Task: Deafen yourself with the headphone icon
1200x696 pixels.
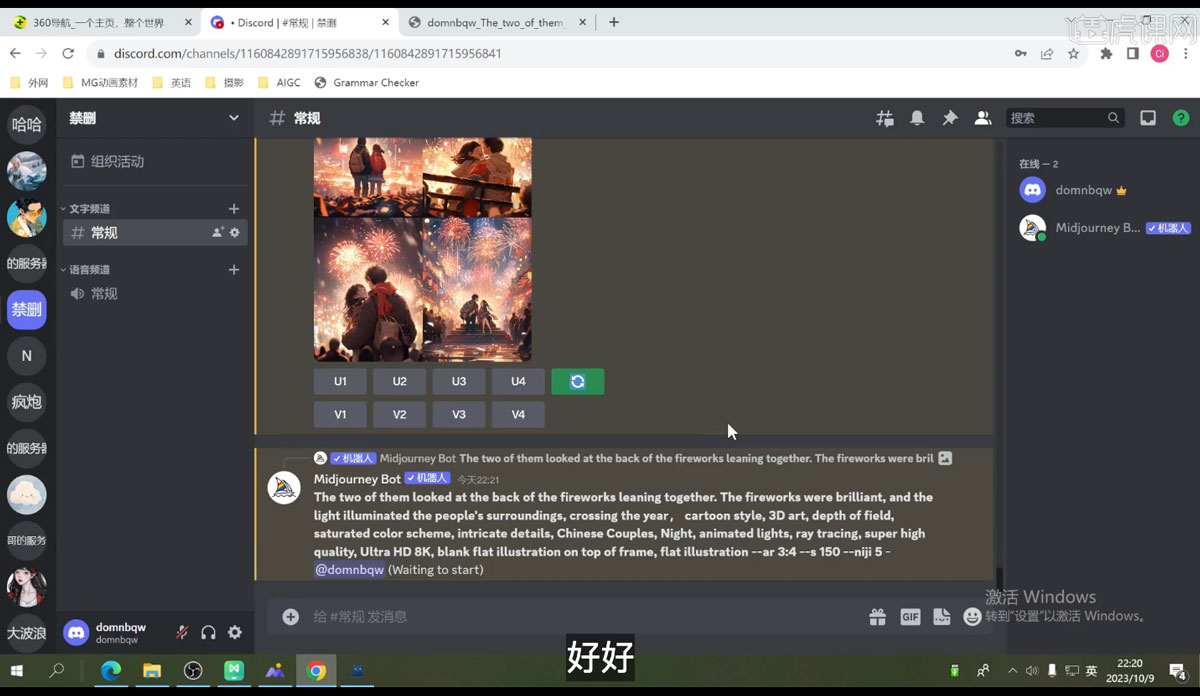Action: pos(207,632)
